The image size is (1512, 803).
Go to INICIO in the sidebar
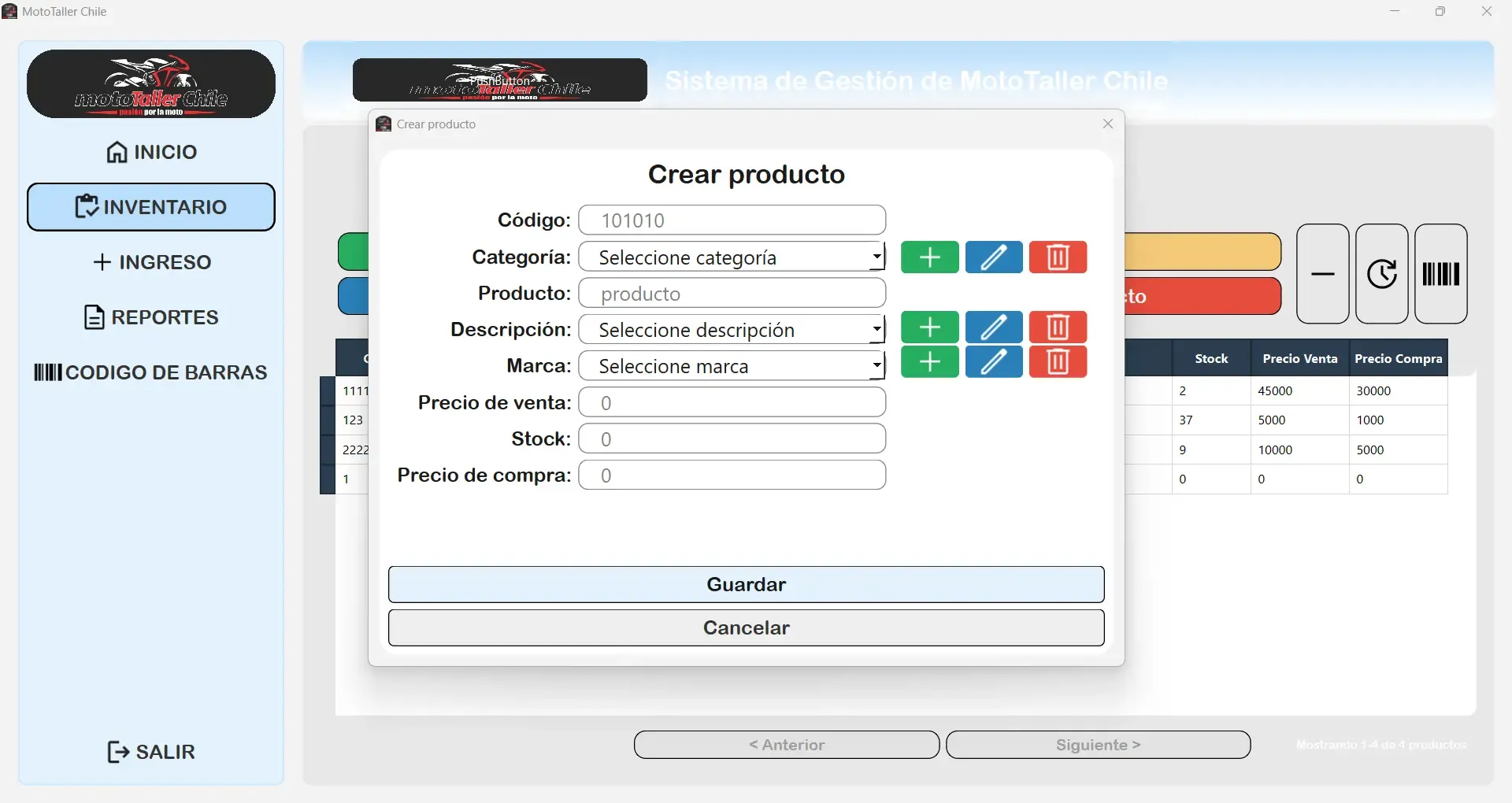tap(151, 152)
